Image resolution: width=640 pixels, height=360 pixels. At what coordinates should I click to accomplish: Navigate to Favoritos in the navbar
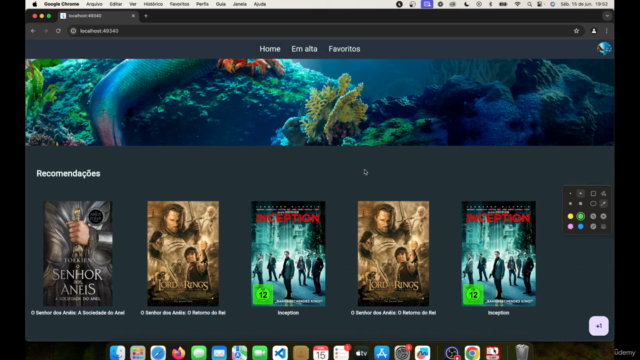(x=344, y=49)
